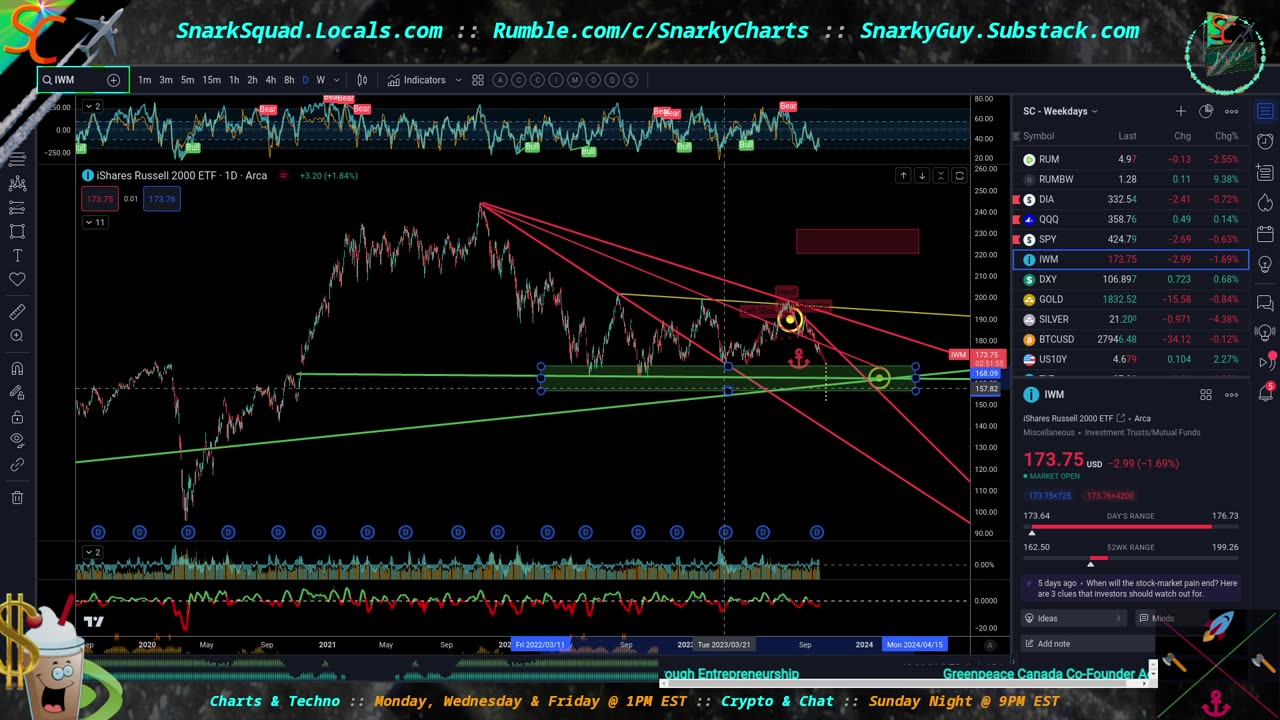Toggle Hide All Drawings eye icon
Screen dimensions: 1280x720
[x=17, y=441]
